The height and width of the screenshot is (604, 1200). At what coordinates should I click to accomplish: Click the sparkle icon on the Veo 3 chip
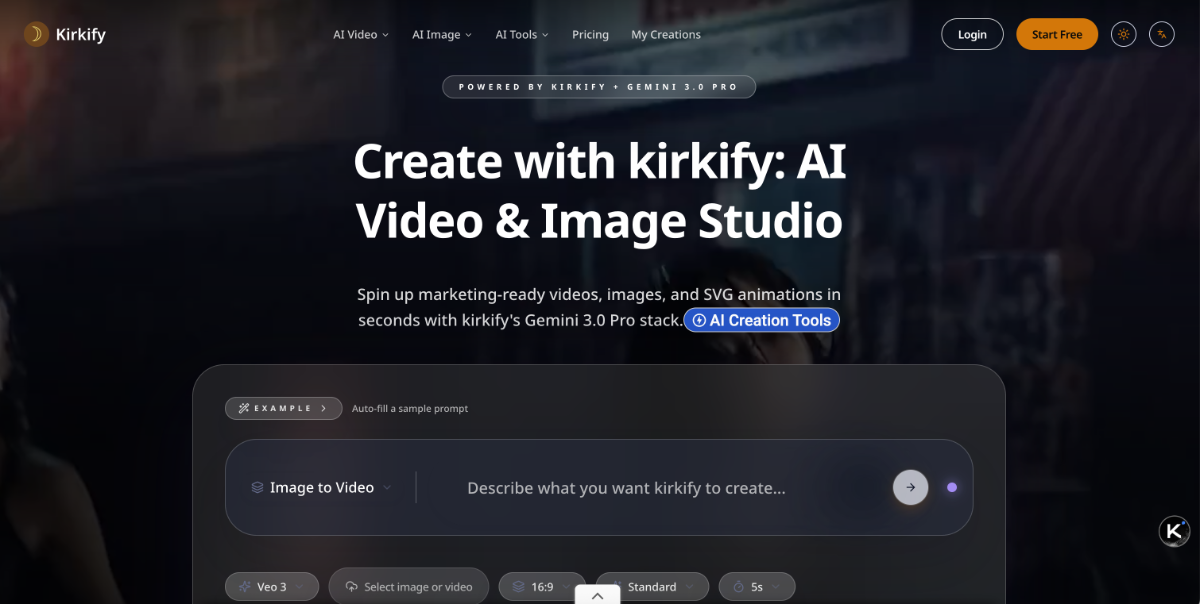pyautogui.click(x=243, y=586)
